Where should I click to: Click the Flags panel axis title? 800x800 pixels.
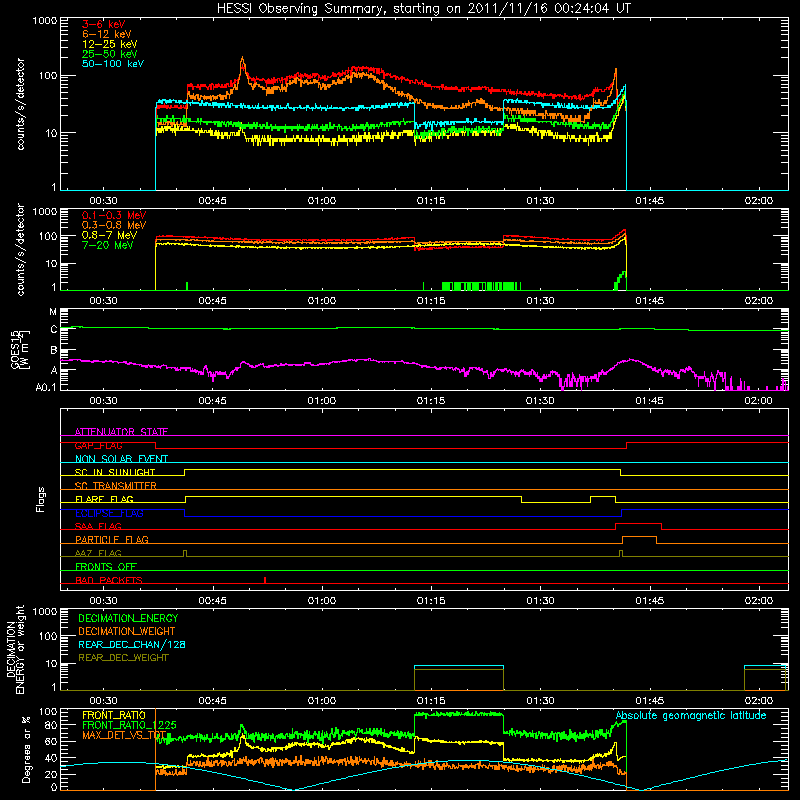[41, 499]
